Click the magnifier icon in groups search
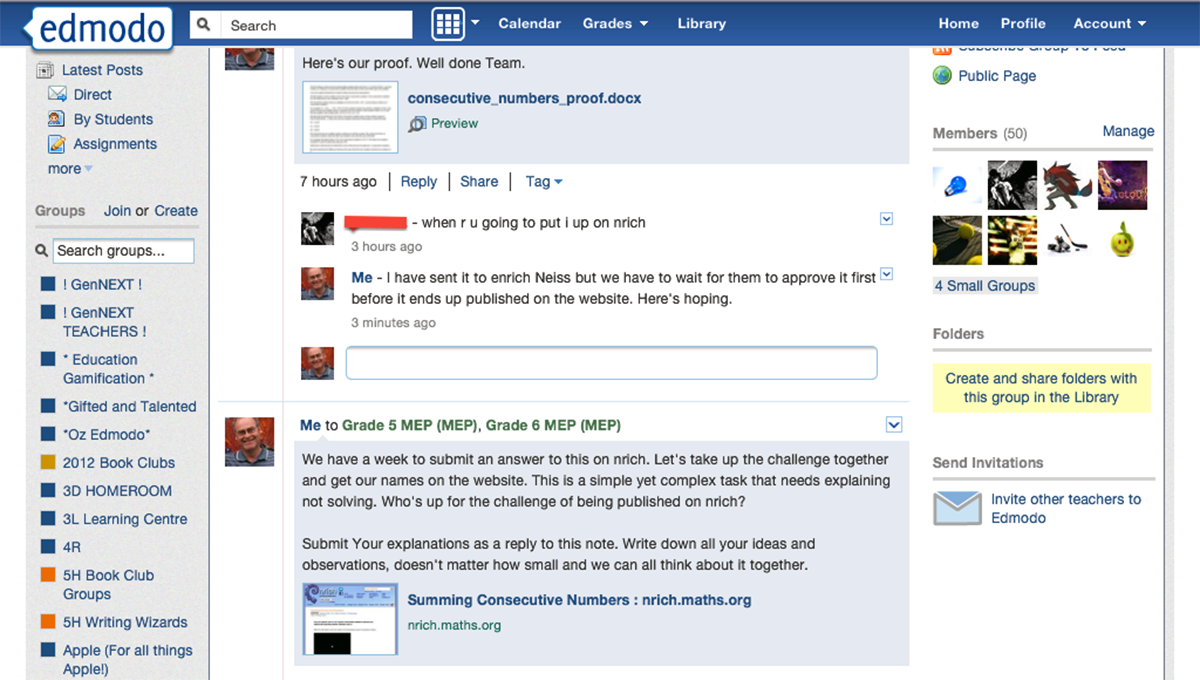This screenshot has height=680, width=1200. (x=41, y=251)
